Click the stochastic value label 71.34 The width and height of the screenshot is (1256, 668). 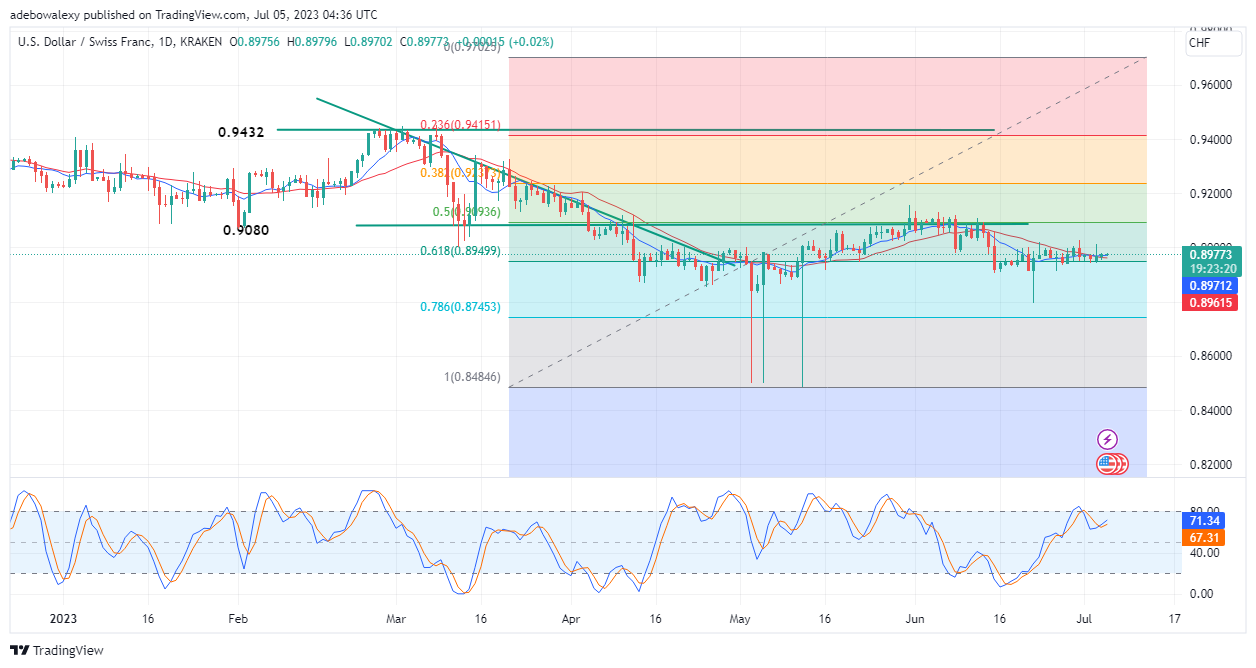point(1204,521)
